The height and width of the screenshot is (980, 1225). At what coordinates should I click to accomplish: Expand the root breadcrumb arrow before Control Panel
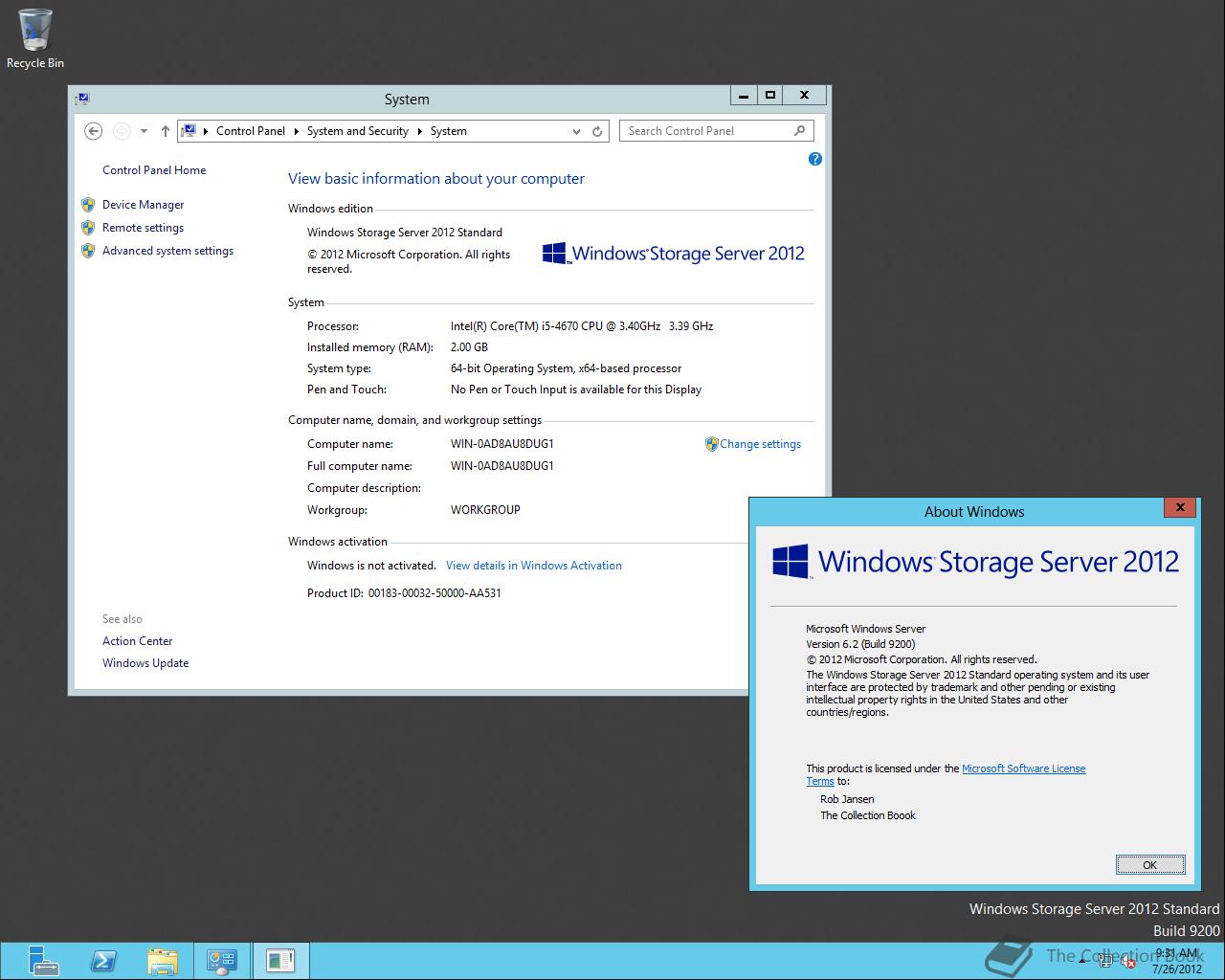(206, 131)
